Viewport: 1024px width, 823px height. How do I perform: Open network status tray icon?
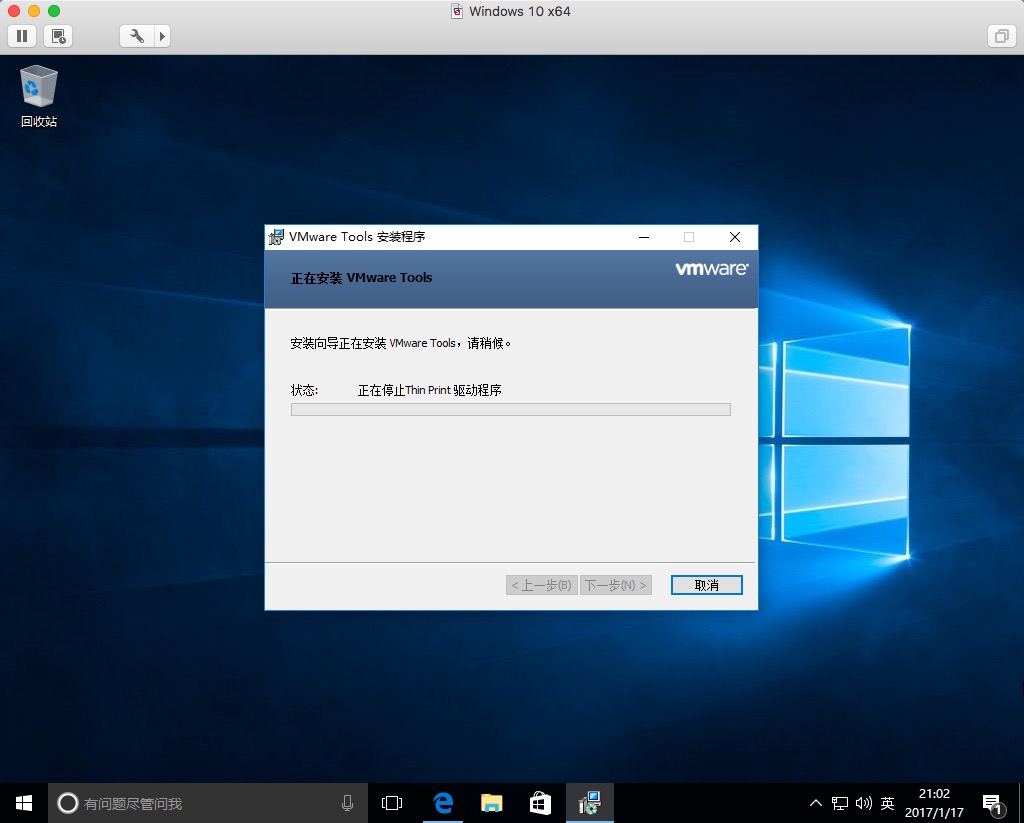[840, 803]
